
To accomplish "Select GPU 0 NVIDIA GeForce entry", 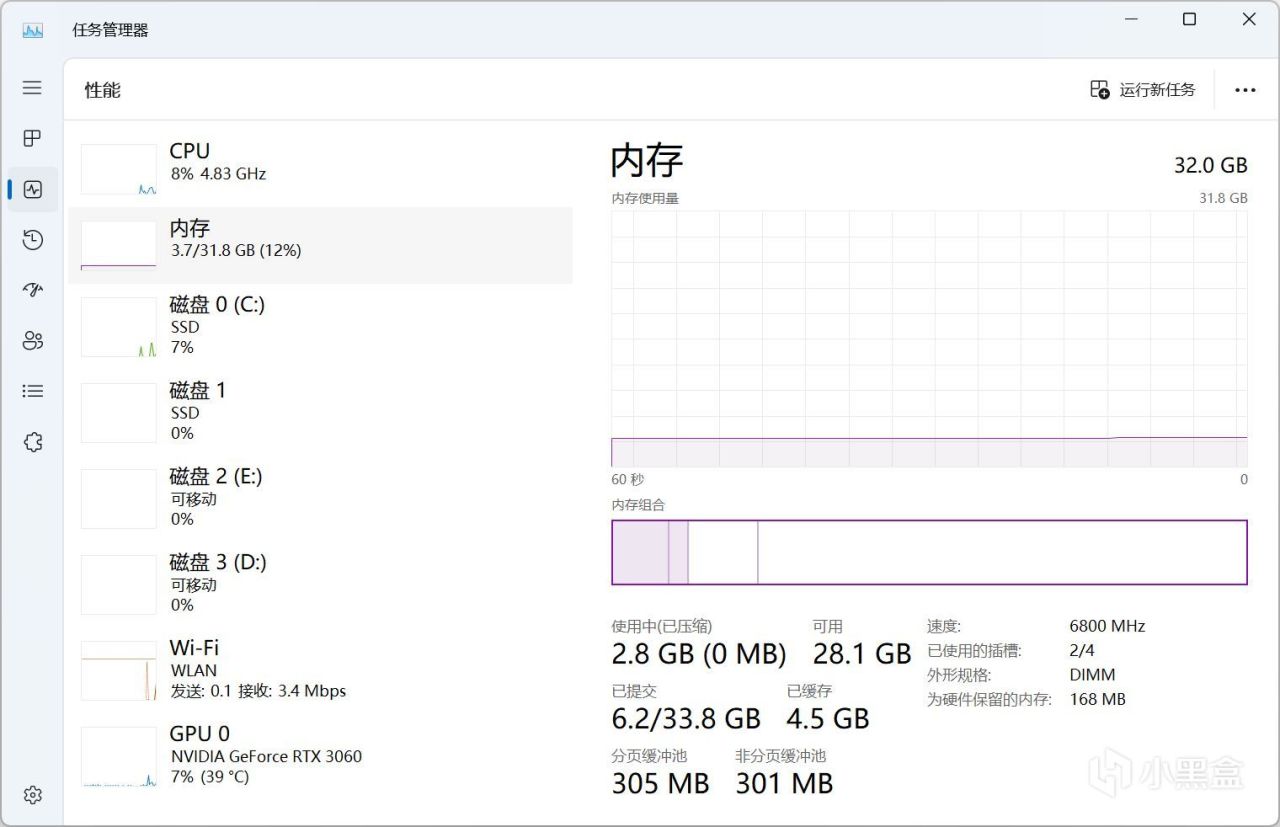I will tap(320, 756).
